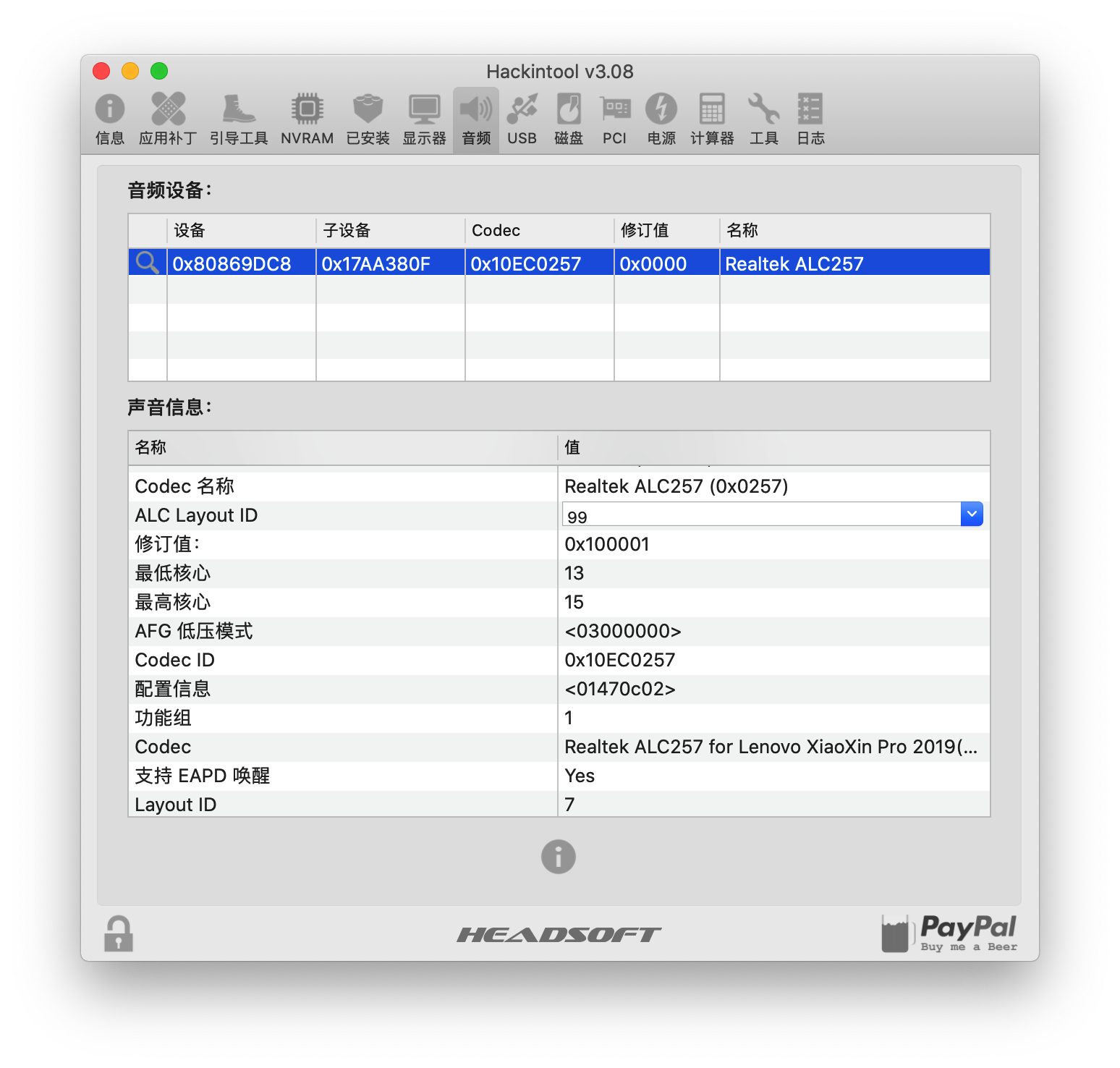Click AFG 低压模式 value <03000000>
Viewport: 1120px width, 1068px height.
(623, 631)
